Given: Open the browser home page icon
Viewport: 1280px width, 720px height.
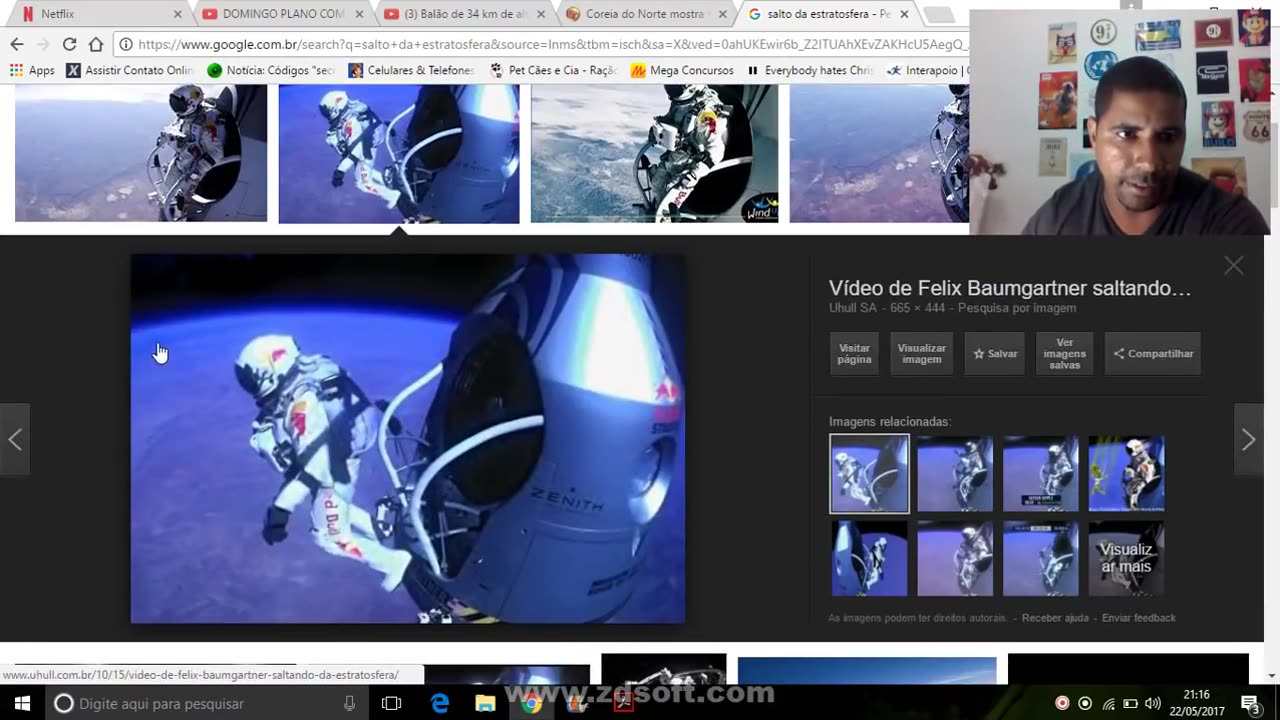Looking at the screenshot, I should coord(96,44).
